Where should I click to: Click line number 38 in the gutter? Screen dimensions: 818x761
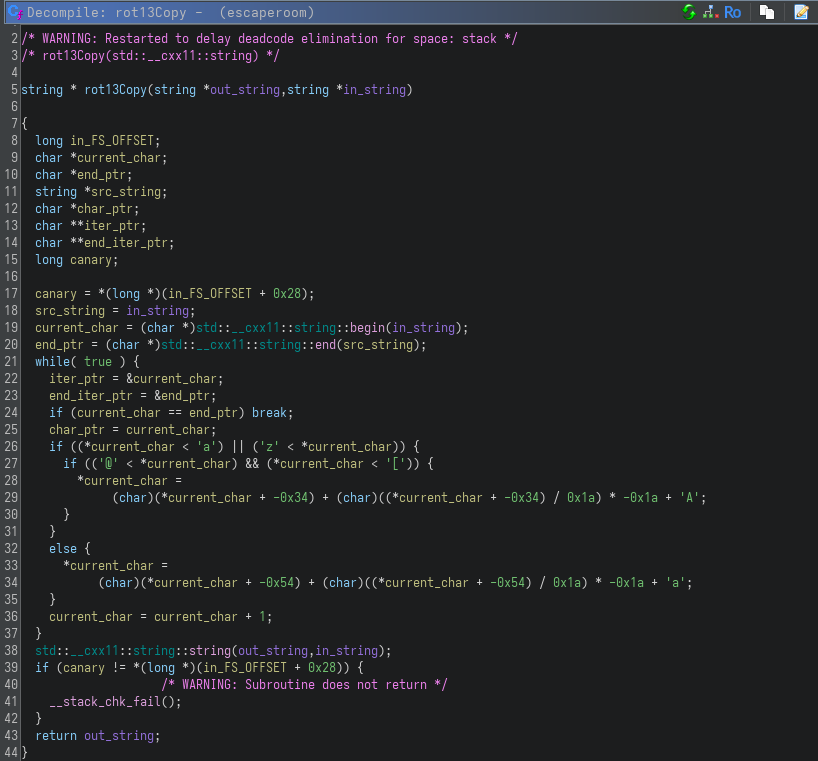click(x=11, y=651)
